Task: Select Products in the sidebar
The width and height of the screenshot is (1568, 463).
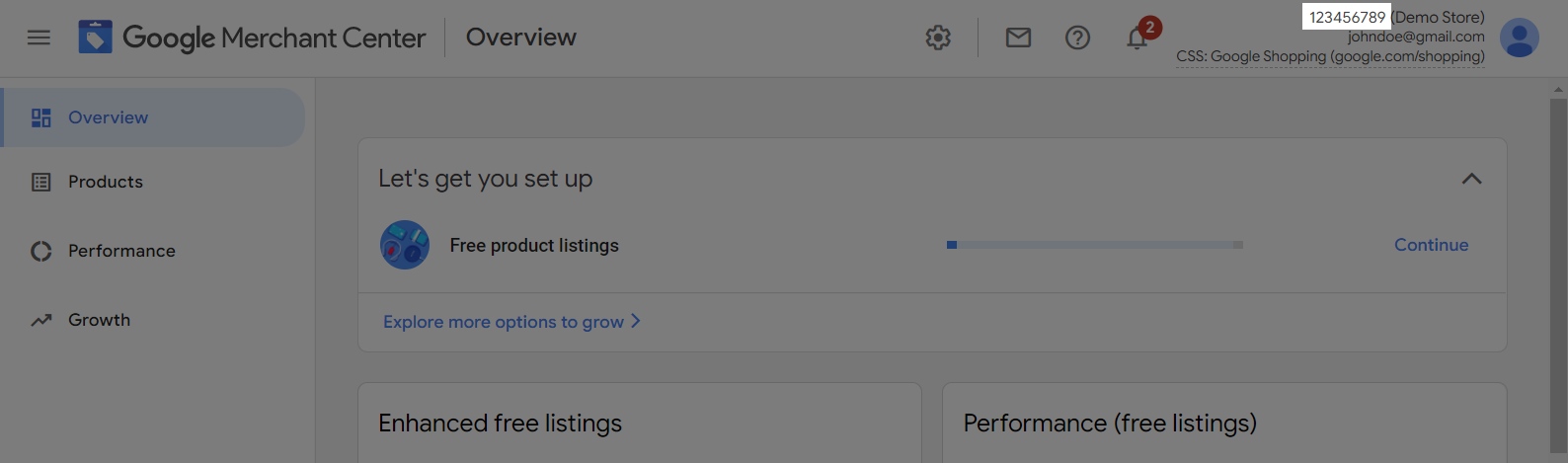Action: coord(153,182)
